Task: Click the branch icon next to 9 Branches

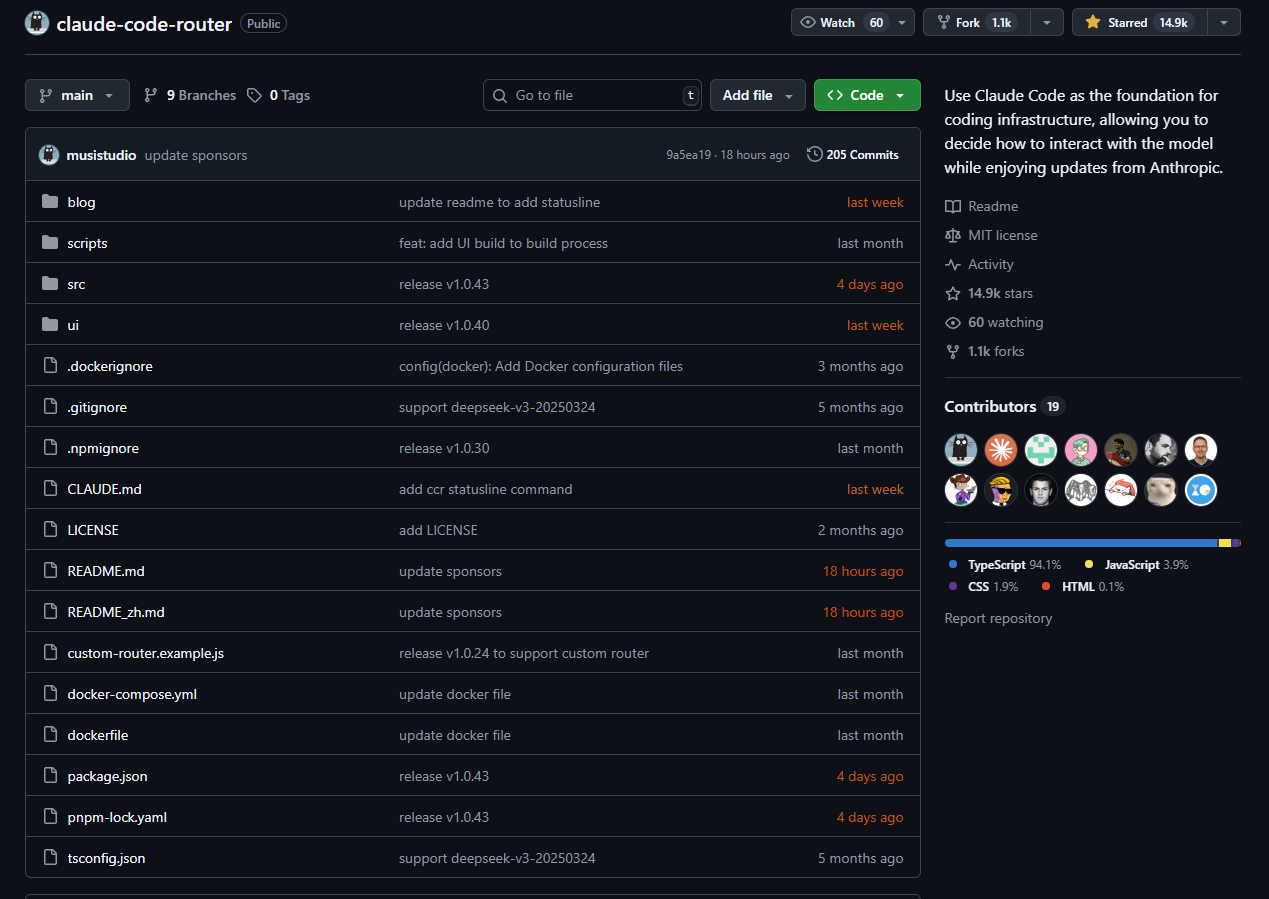Action: click(151, 95)
